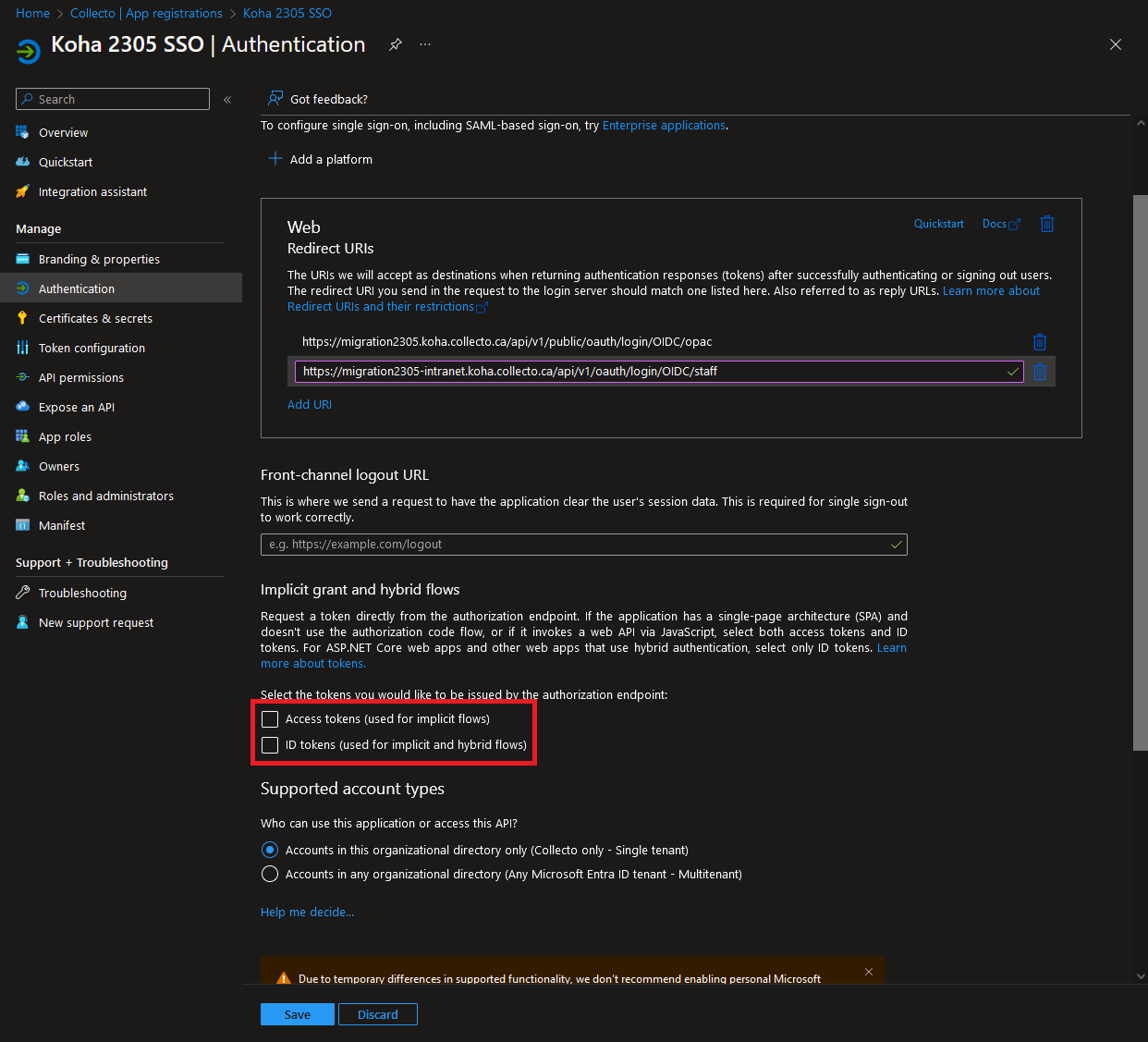Click the Authentication icon in sidebar
The image size is (1148, 1042).
click(22, 288)
